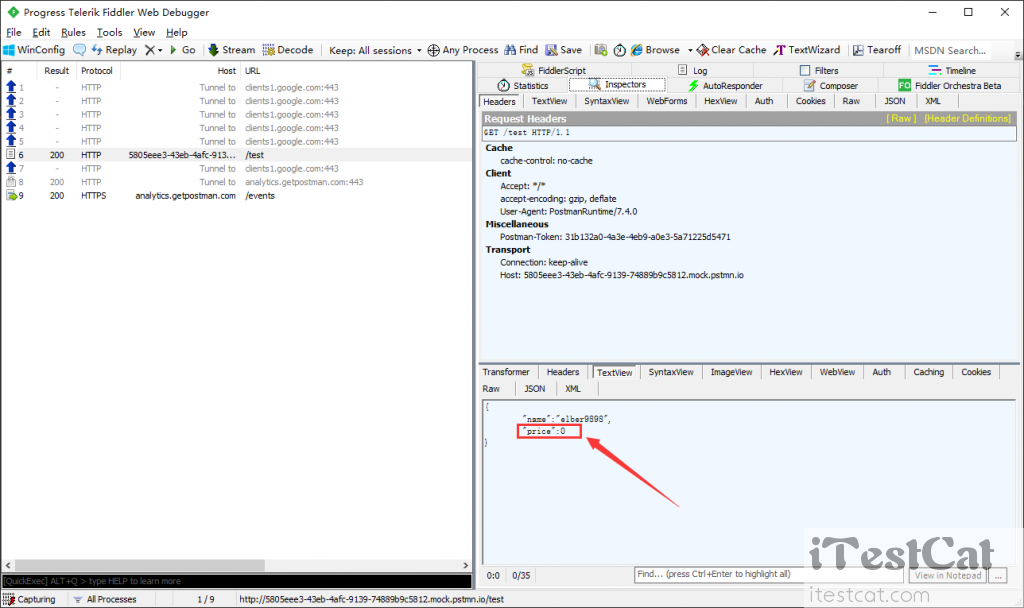This screenshot has height=608, width=1024.
Task: Open the Filters tab
Action: tap(819, 71)
